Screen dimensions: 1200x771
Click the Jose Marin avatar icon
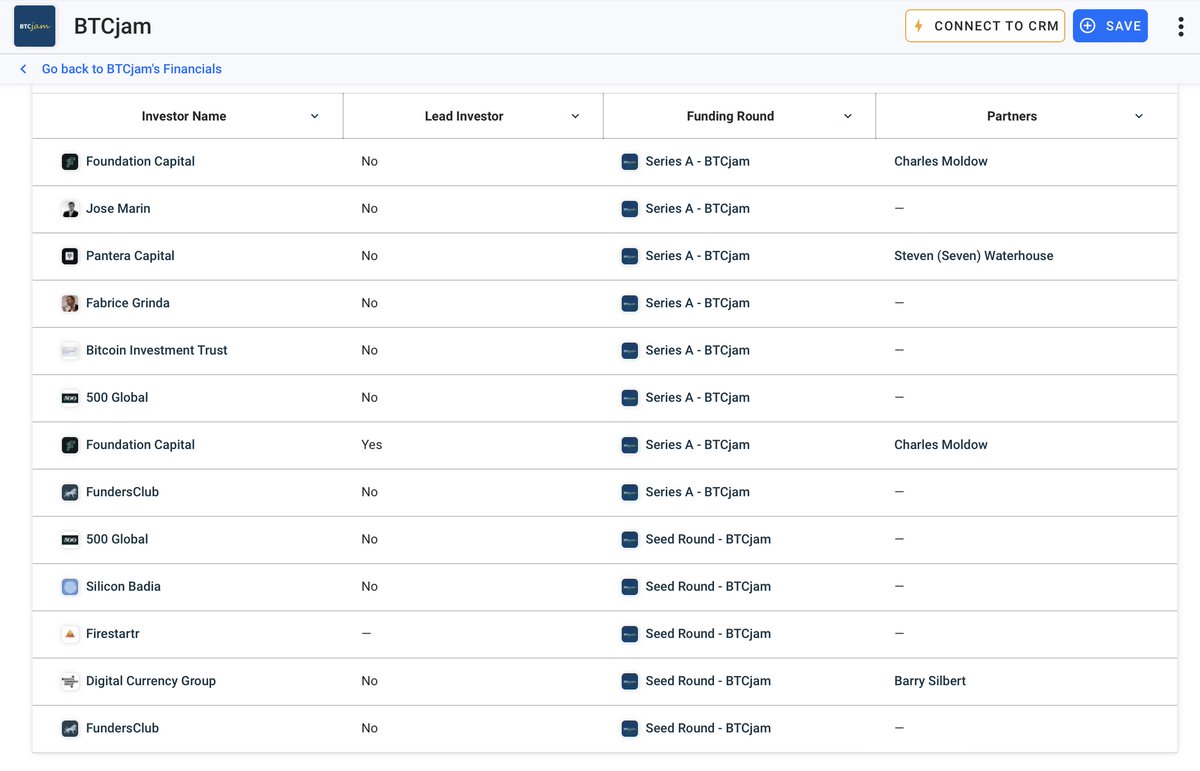point(70,209)
